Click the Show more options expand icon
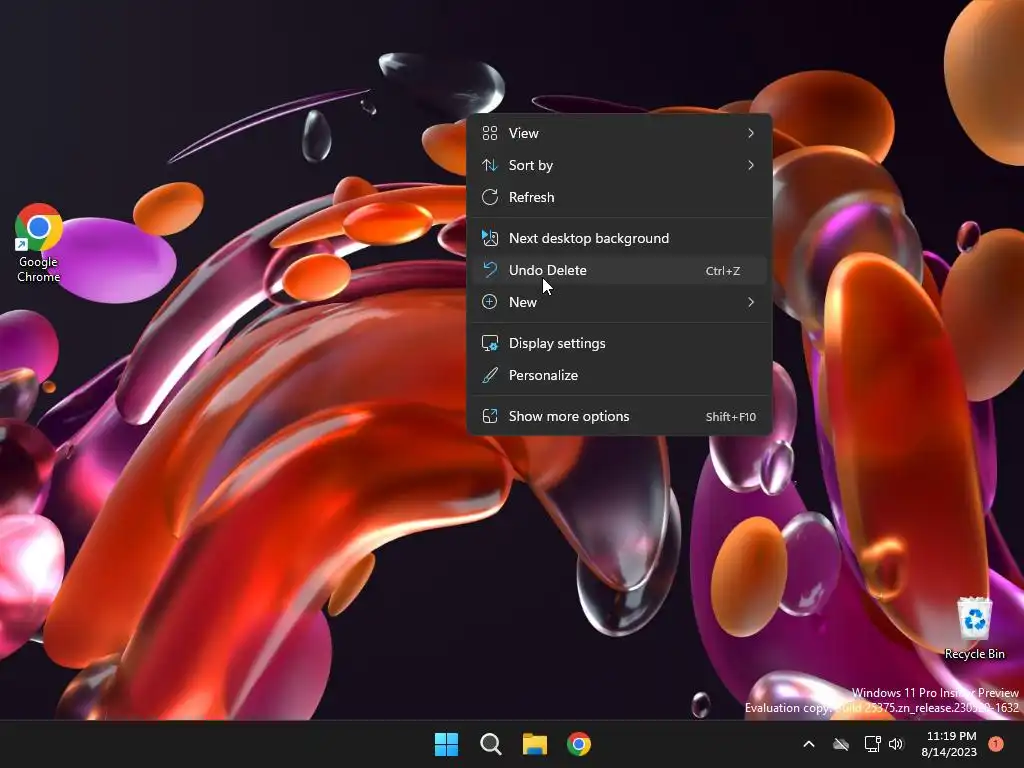The height and width of the screenshot is (768, 1024). (x=490, y=416)
